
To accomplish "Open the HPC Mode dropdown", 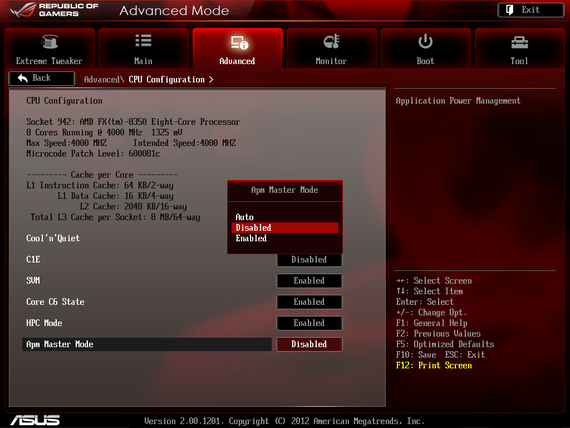I will [x=309, y=323].
